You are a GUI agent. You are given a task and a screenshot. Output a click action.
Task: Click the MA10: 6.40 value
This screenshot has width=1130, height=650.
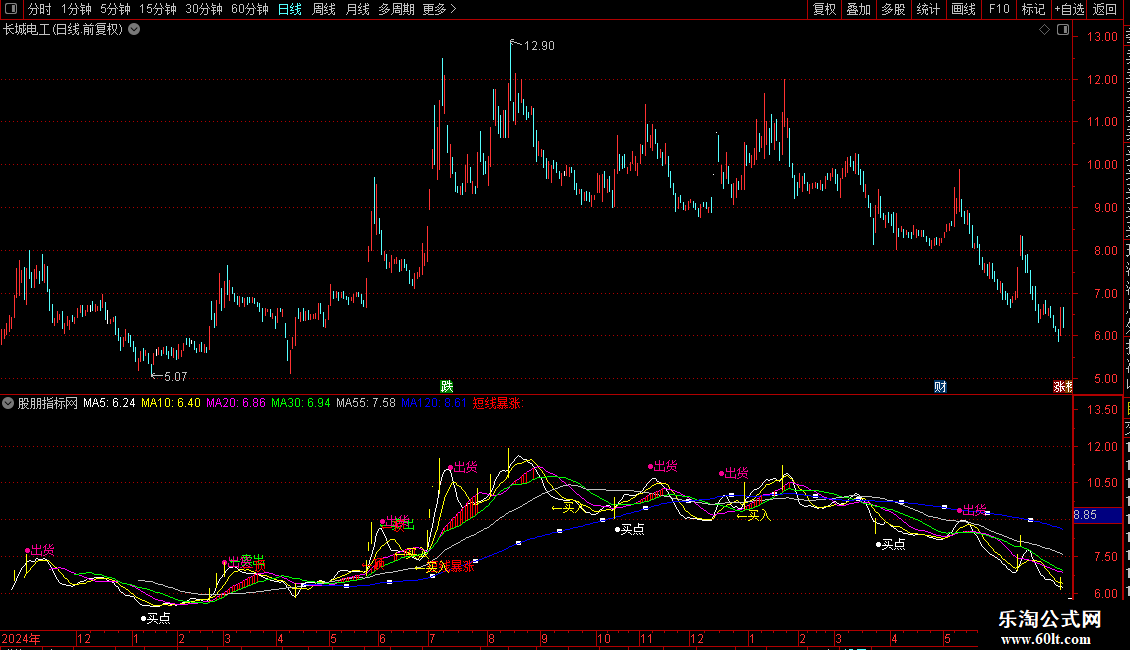171,404
